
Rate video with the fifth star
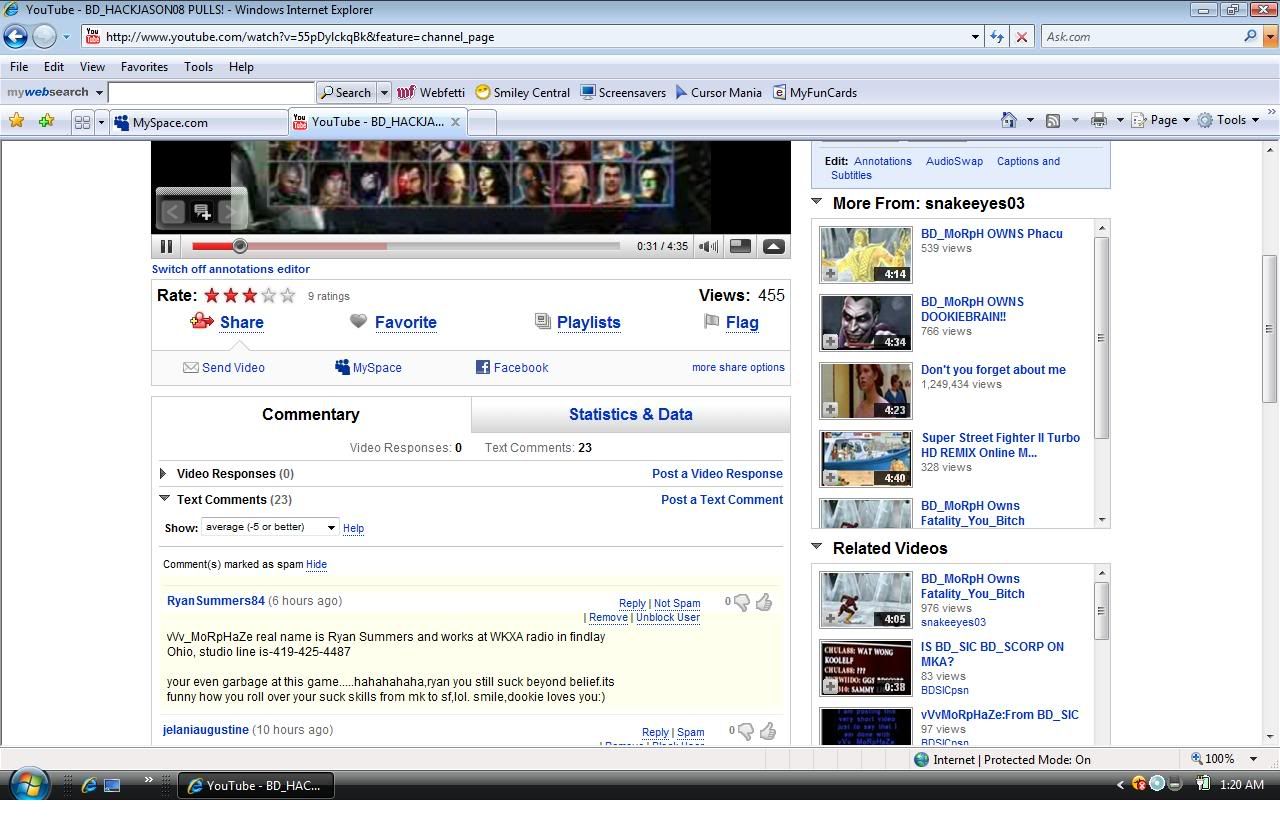(x=288, y=295)
